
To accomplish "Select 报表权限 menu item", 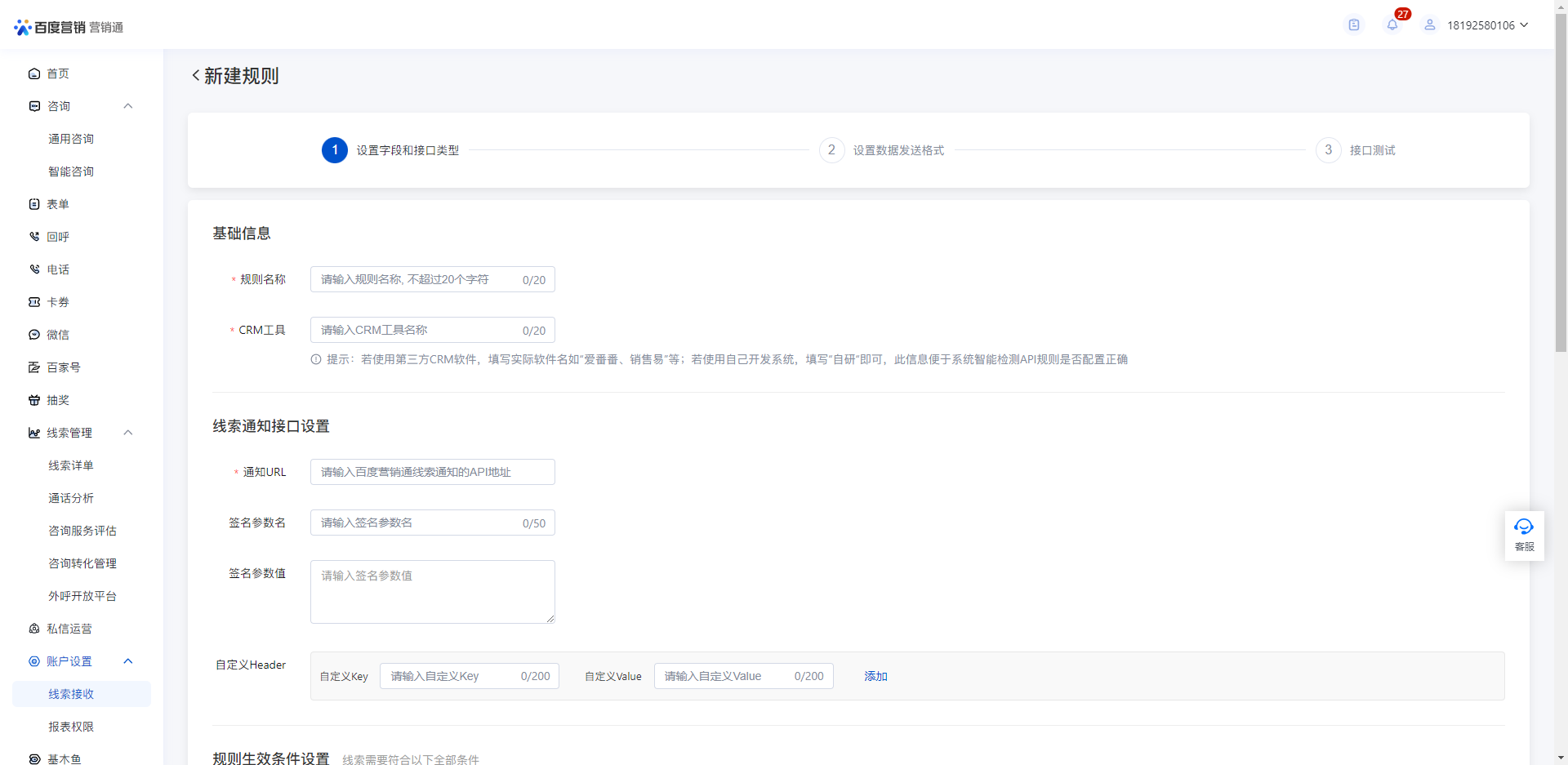I will (71, 727).
